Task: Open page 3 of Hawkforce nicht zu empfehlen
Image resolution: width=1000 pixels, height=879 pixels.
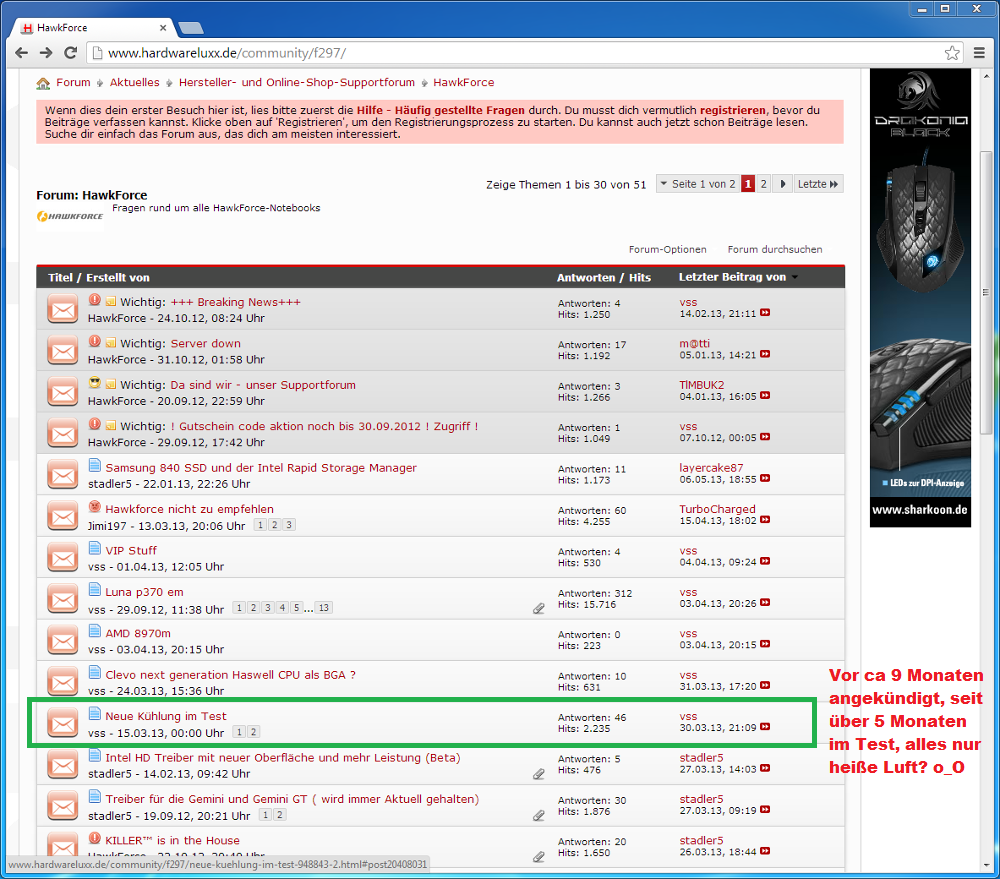Action: (x=289, y=525)
